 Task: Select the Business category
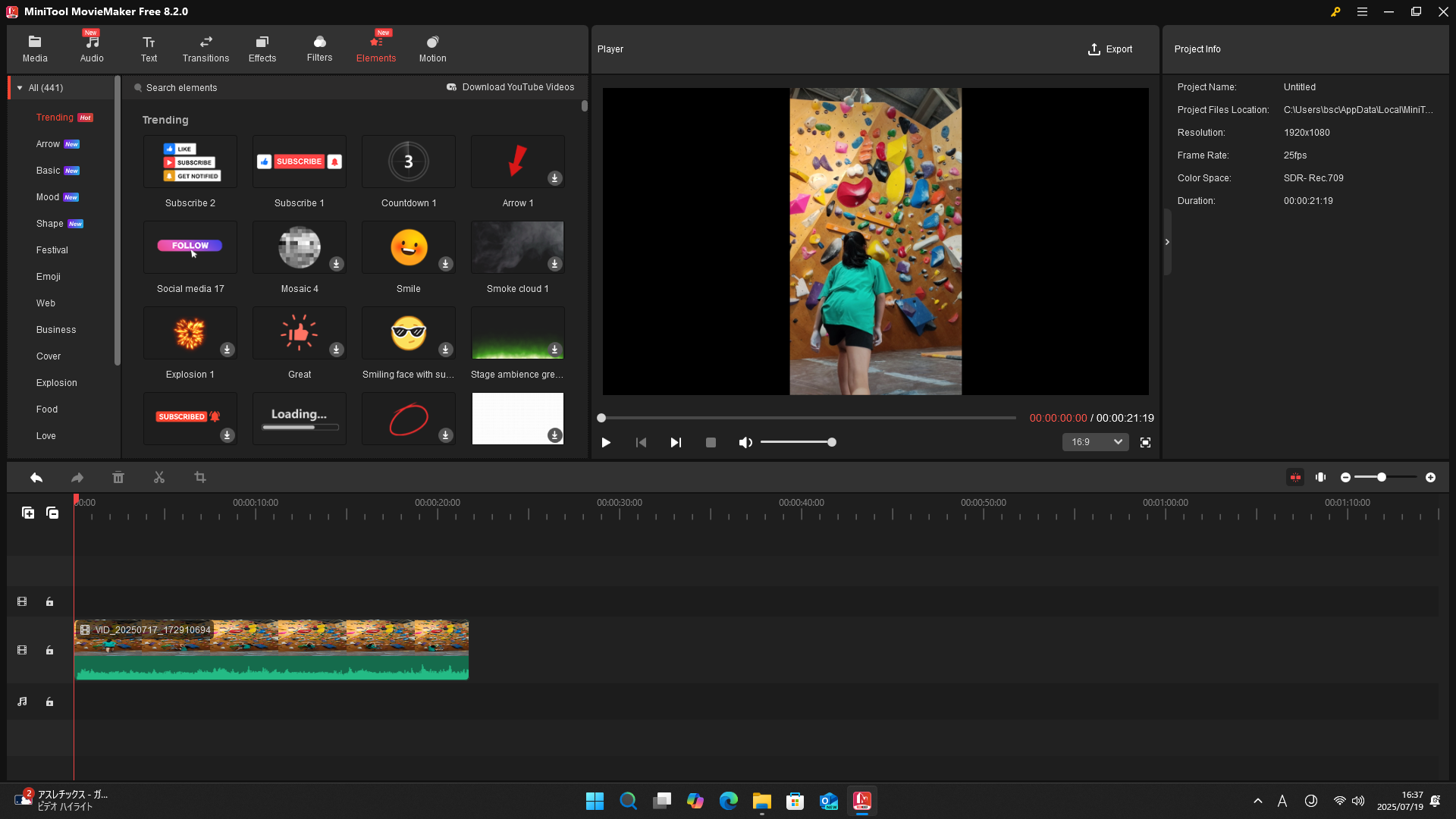(56, 330)
